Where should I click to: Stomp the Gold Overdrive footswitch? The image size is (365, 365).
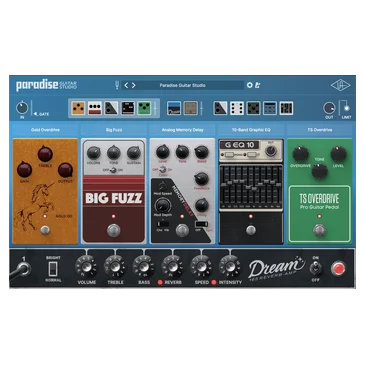[45, 230]
